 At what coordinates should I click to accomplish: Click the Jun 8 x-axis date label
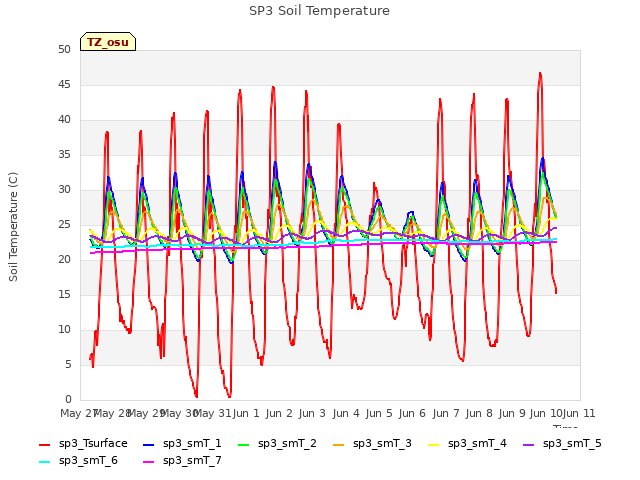[x=479, y=413]
